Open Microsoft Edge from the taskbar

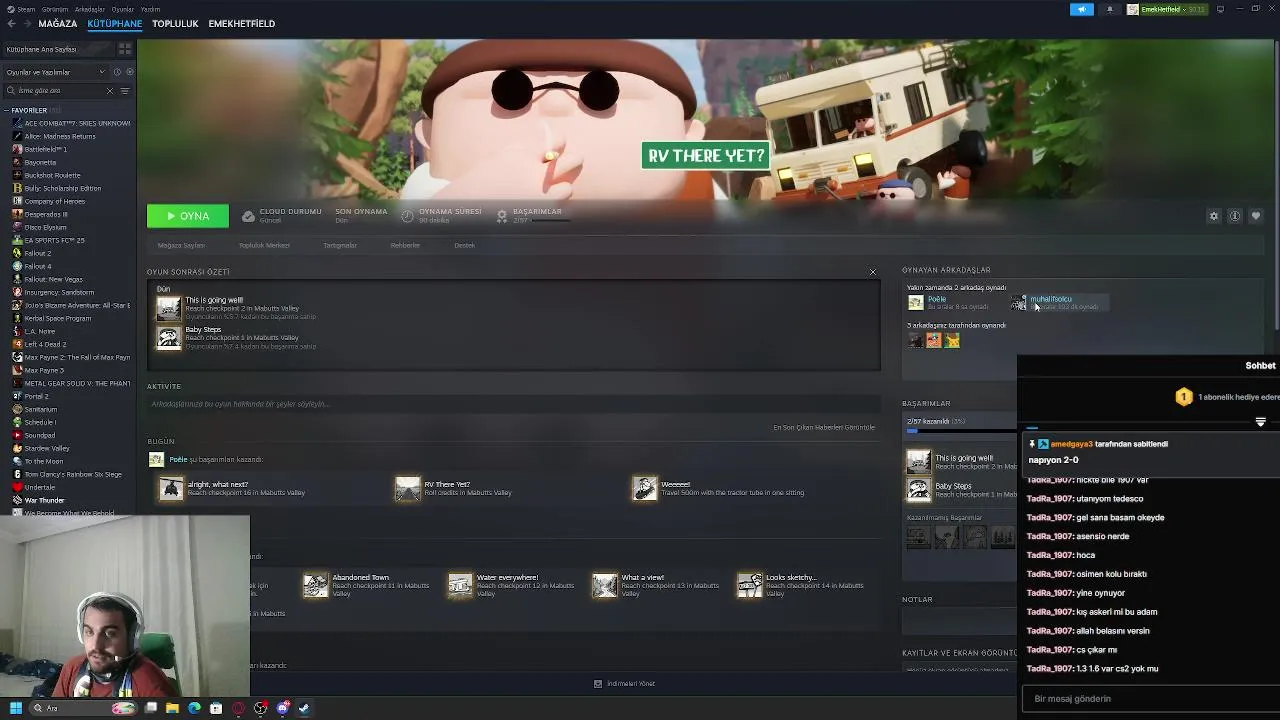click(x=194, y=708)
